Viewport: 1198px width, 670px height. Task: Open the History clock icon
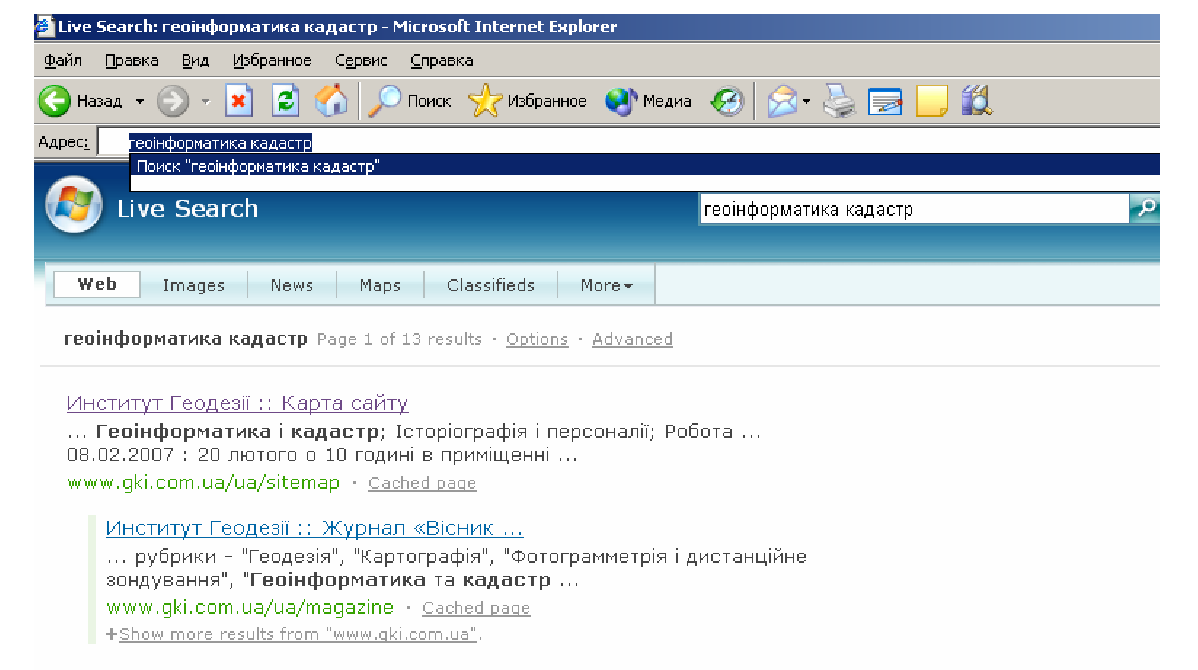click(x=727, y=101)
